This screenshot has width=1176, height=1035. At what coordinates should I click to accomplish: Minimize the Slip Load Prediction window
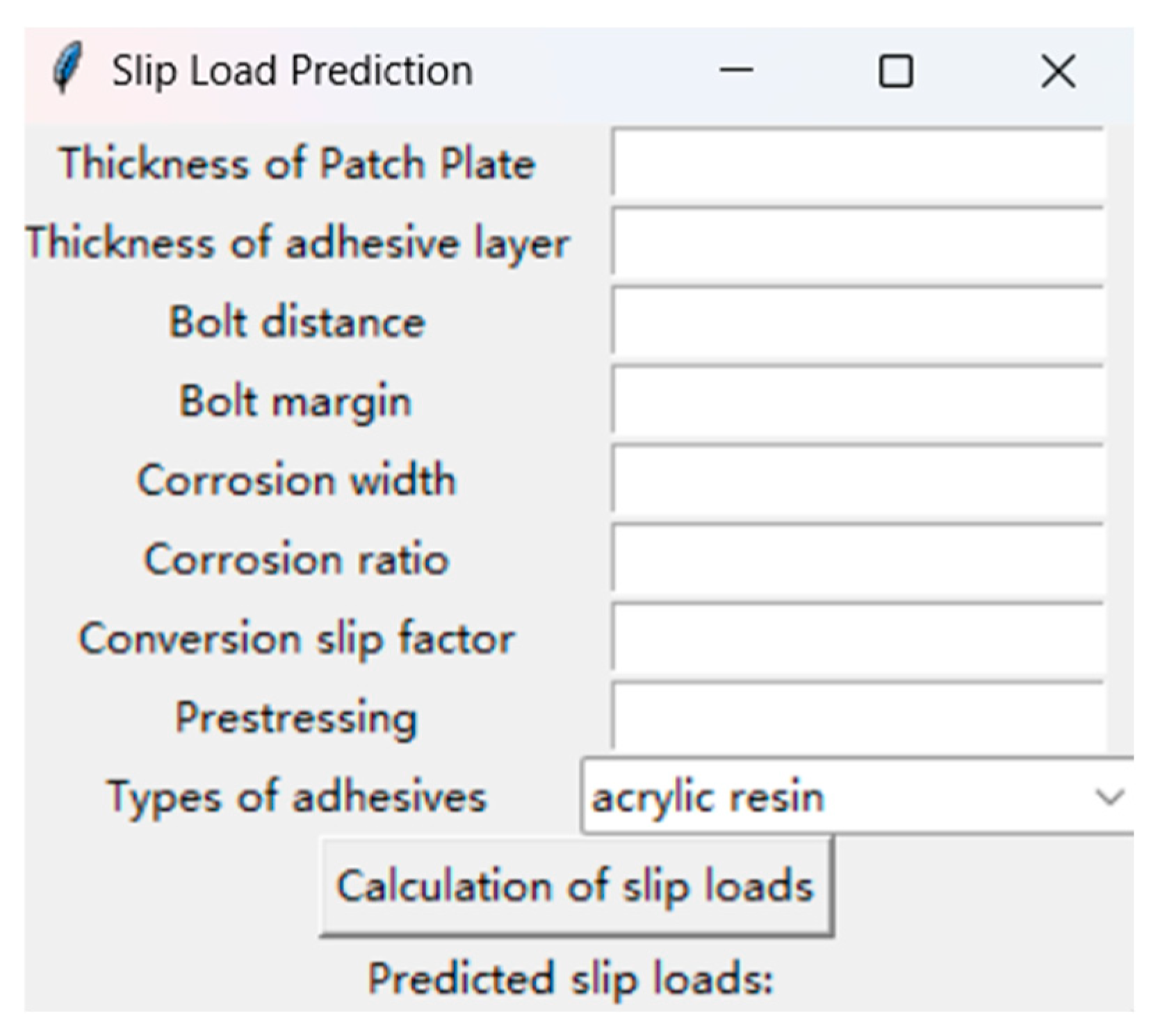click(x=736, y=70)
